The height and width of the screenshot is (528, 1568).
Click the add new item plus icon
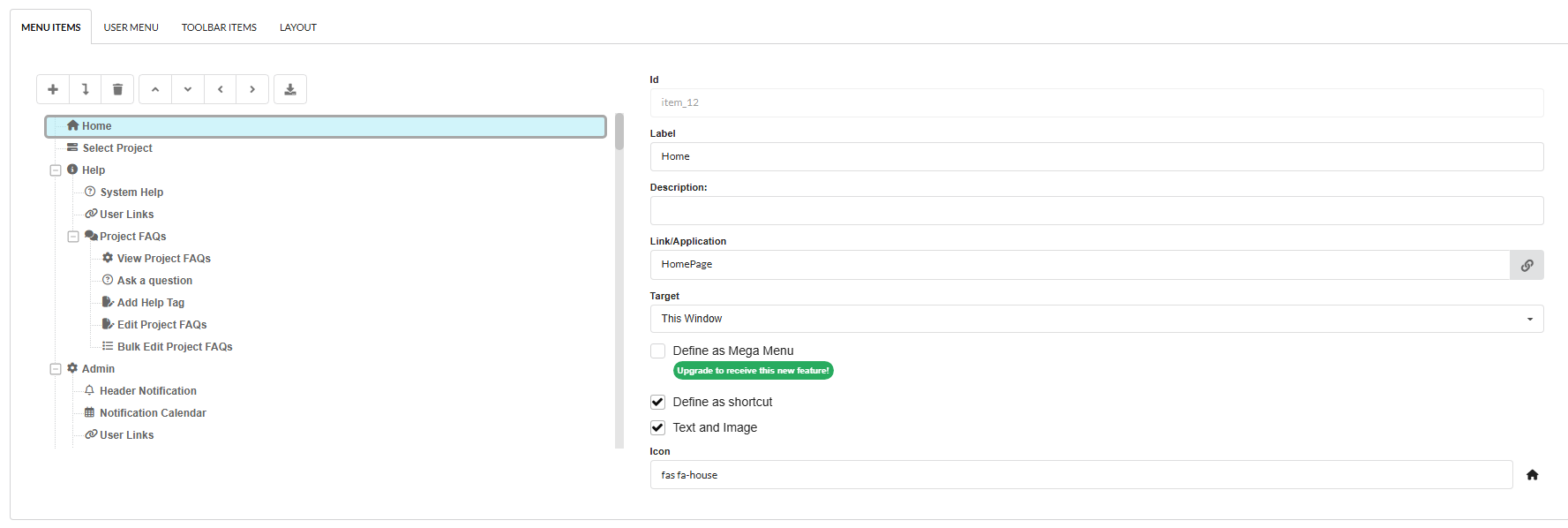(x=53, y=89)
